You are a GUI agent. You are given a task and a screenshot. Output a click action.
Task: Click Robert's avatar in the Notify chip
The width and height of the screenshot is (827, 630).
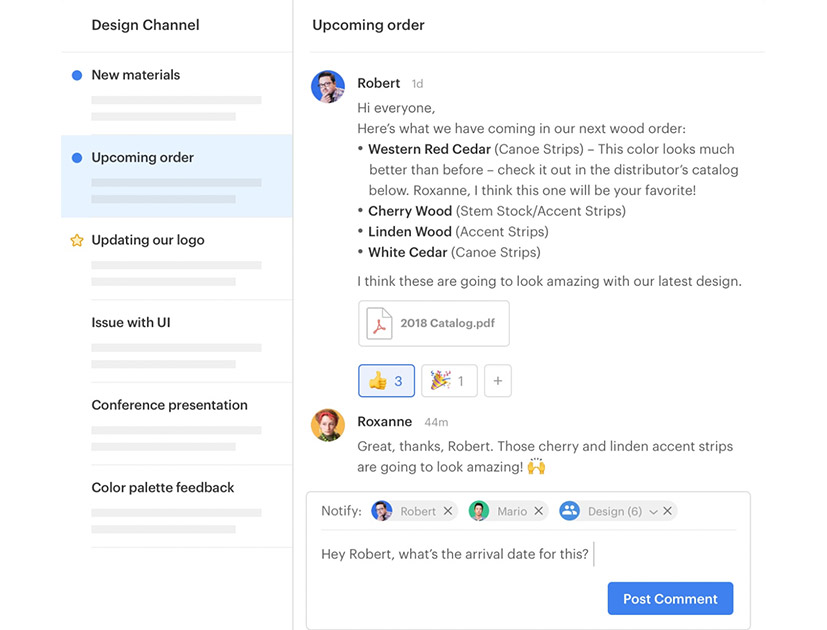[382, 511]
